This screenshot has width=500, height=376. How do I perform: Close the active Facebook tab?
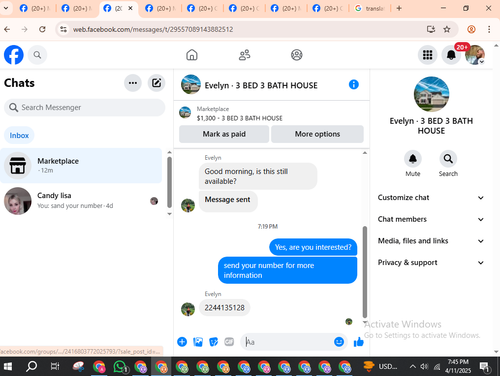tap(130, 8)
